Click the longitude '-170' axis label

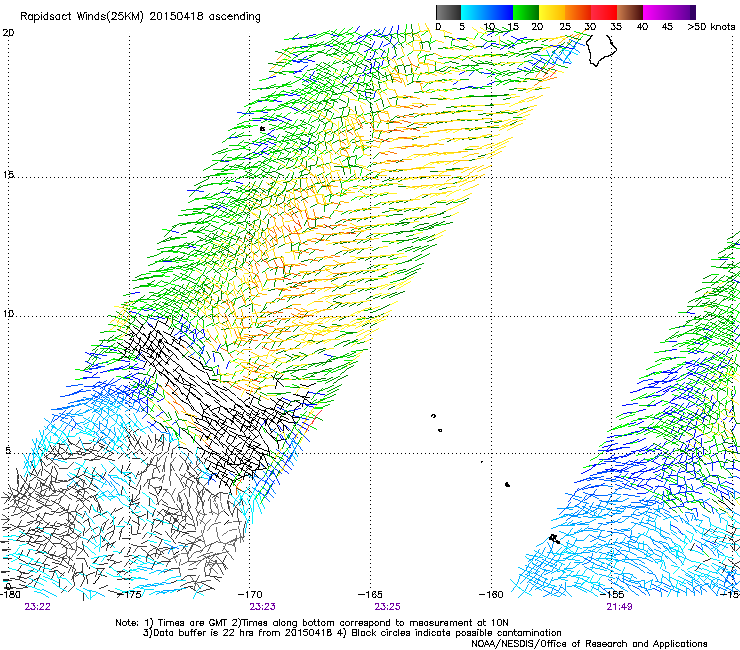tap(250, 594)
